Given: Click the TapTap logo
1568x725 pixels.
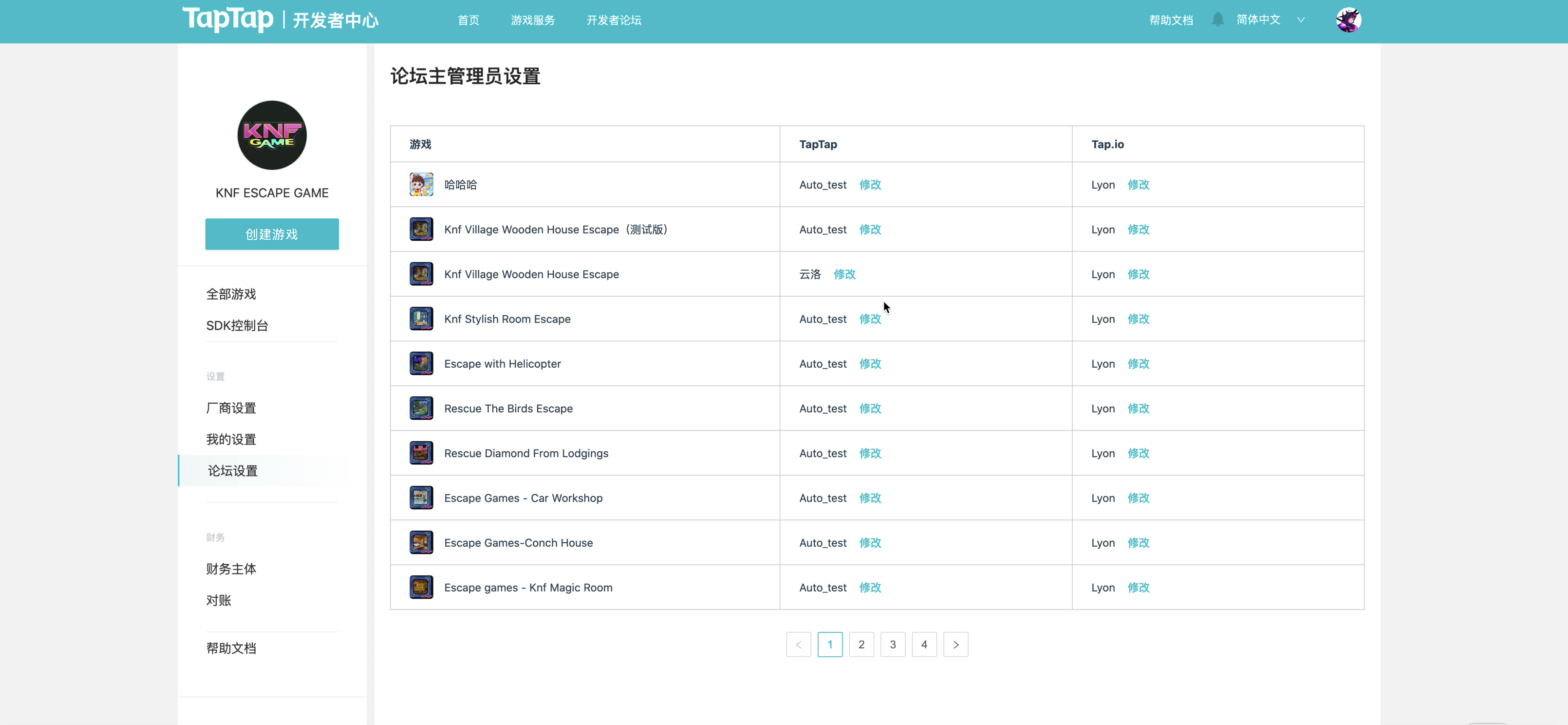Looking at the screenshot, I should click(228, 19).
